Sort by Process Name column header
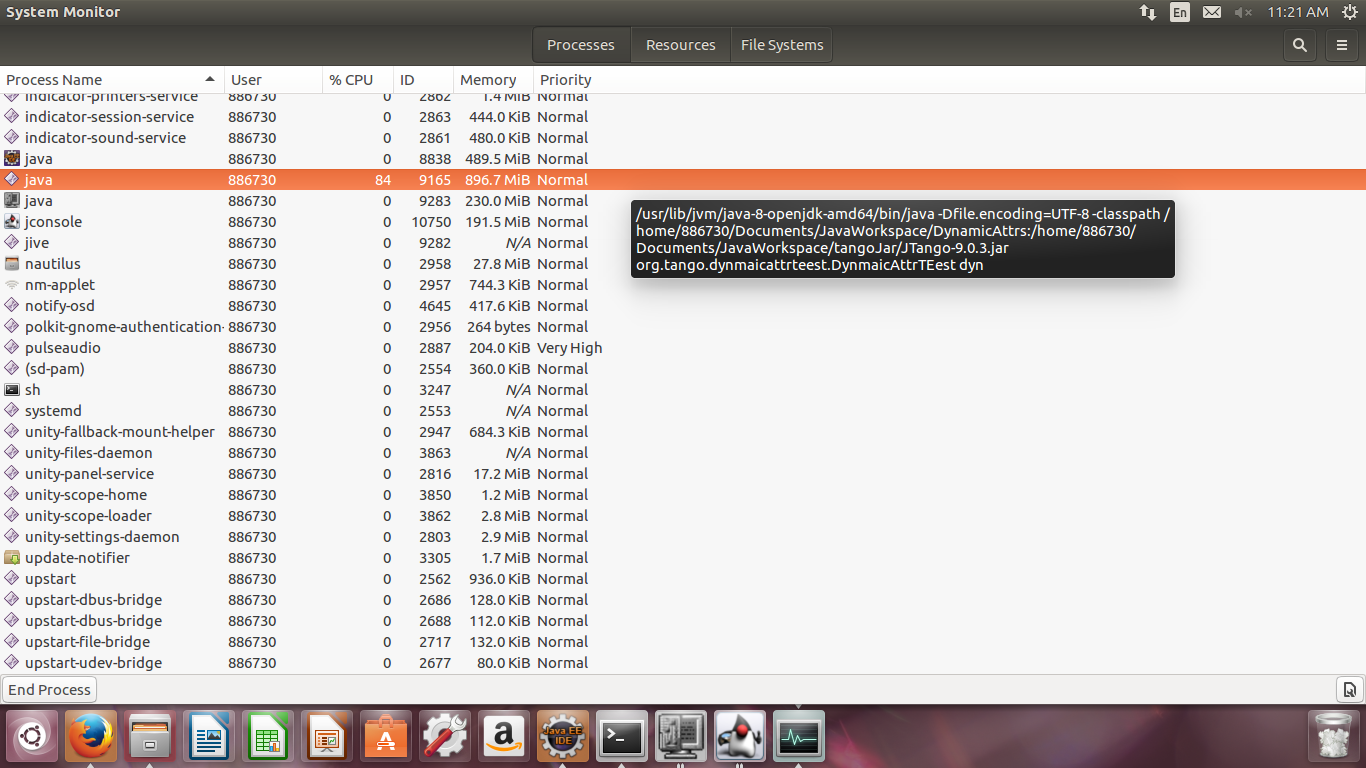Screen dimensions: 1366x768 (112, 80)
